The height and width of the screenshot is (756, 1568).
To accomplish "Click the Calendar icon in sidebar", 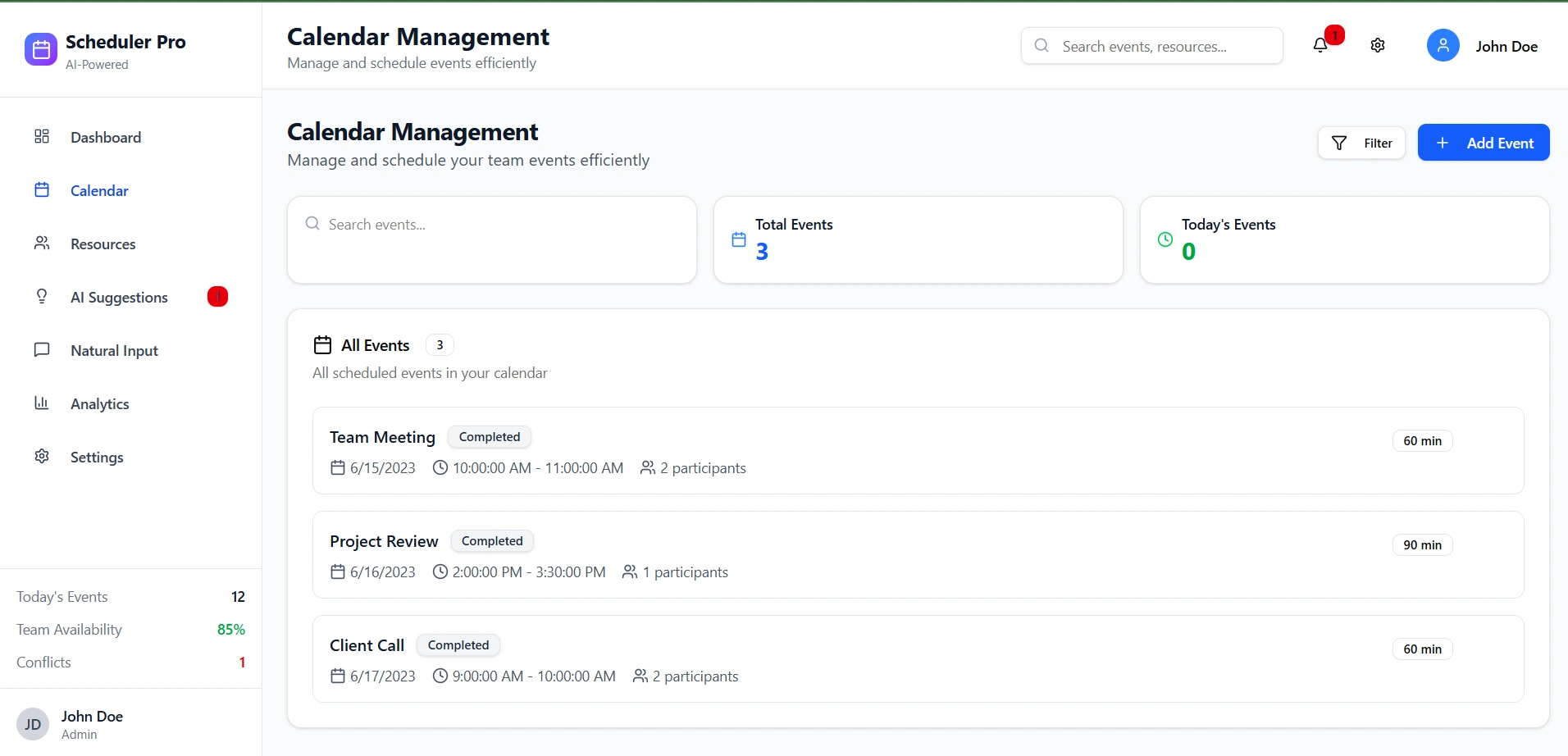I will 42,189.
